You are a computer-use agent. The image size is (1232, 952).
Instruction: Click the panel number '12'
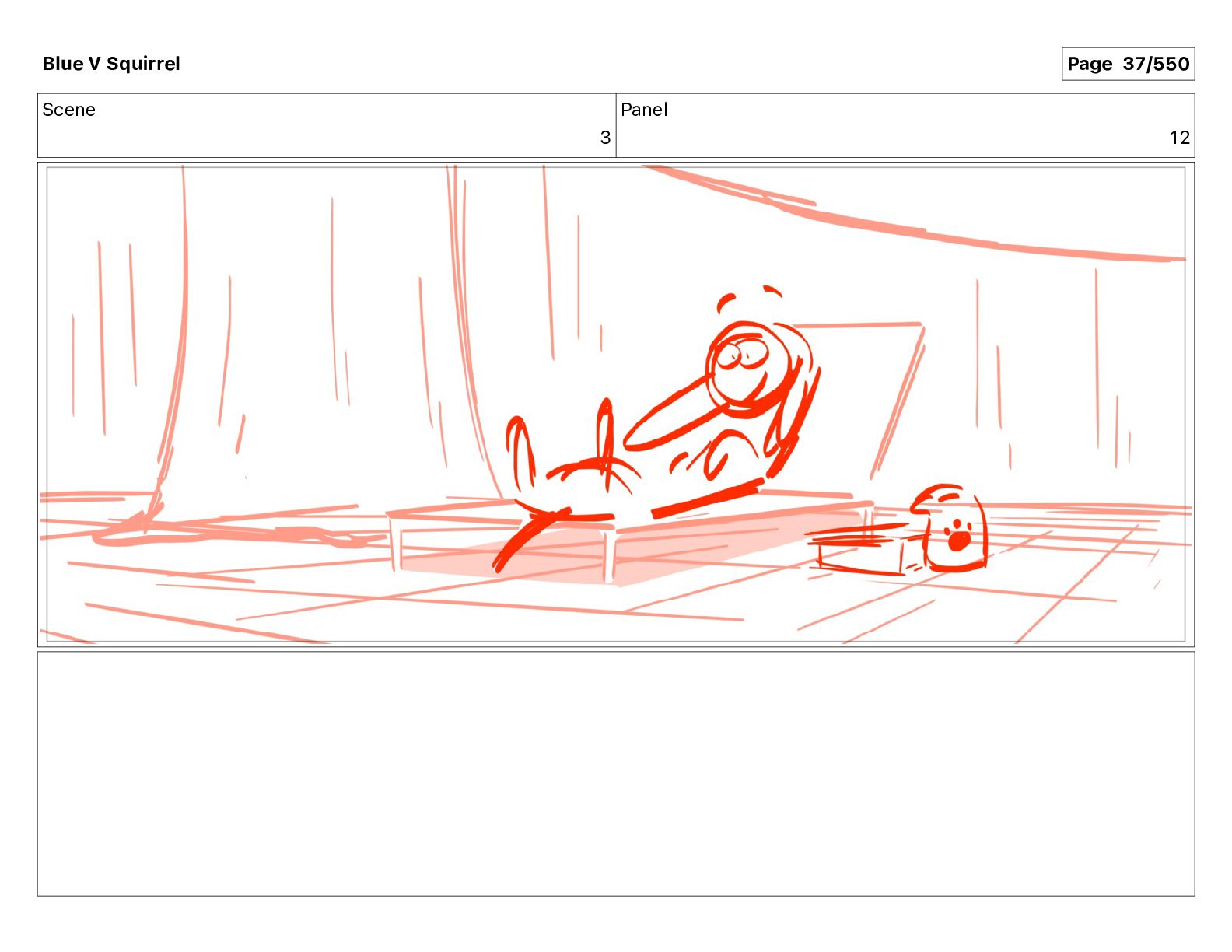point(1179,138)
